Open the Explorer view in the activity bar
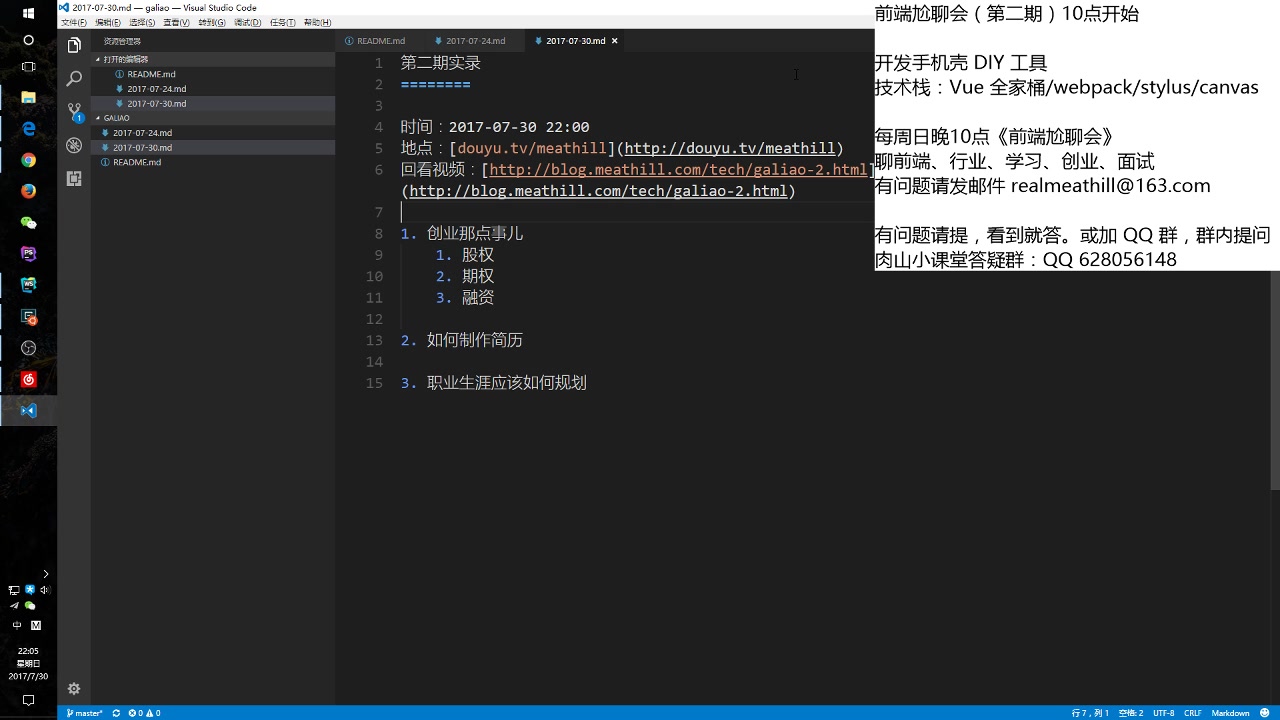The height and width of the screenshot is (720, 1280). point(74,45)
